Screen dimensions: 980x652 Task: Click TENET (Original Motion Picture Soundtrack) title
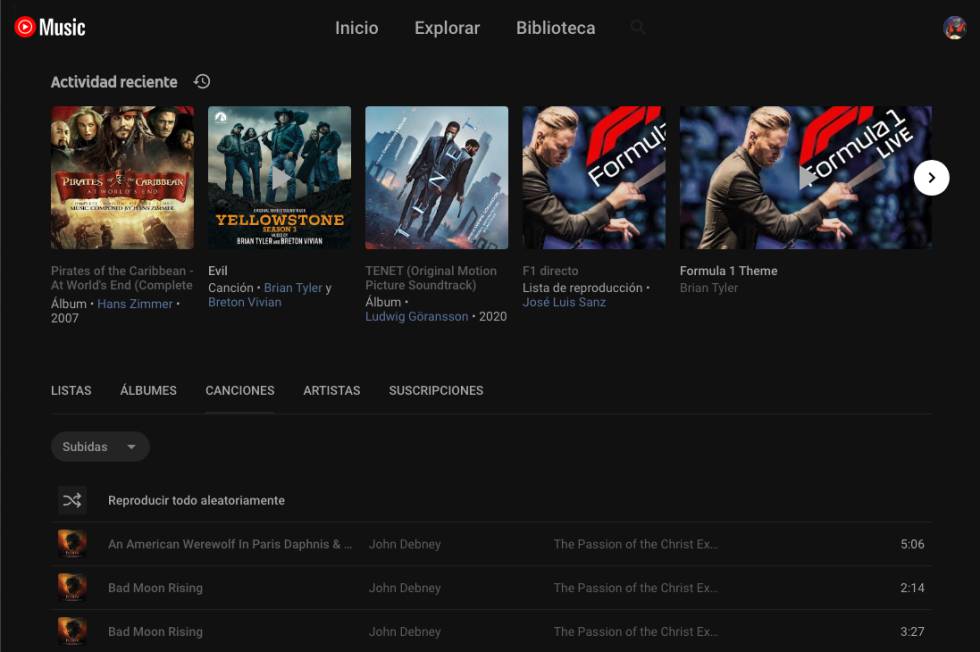click(x=431, y=278)
